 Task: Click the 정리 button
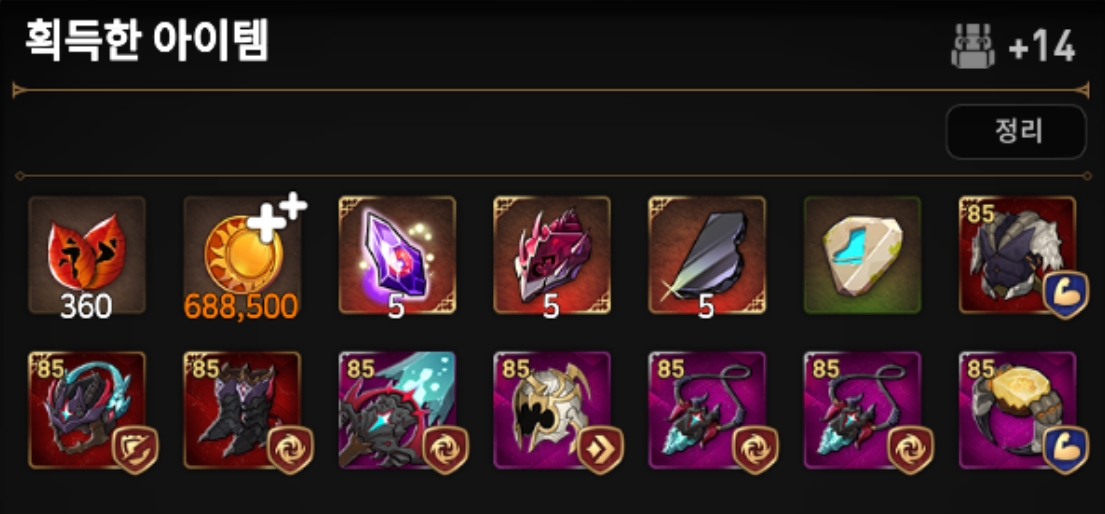1016,132
